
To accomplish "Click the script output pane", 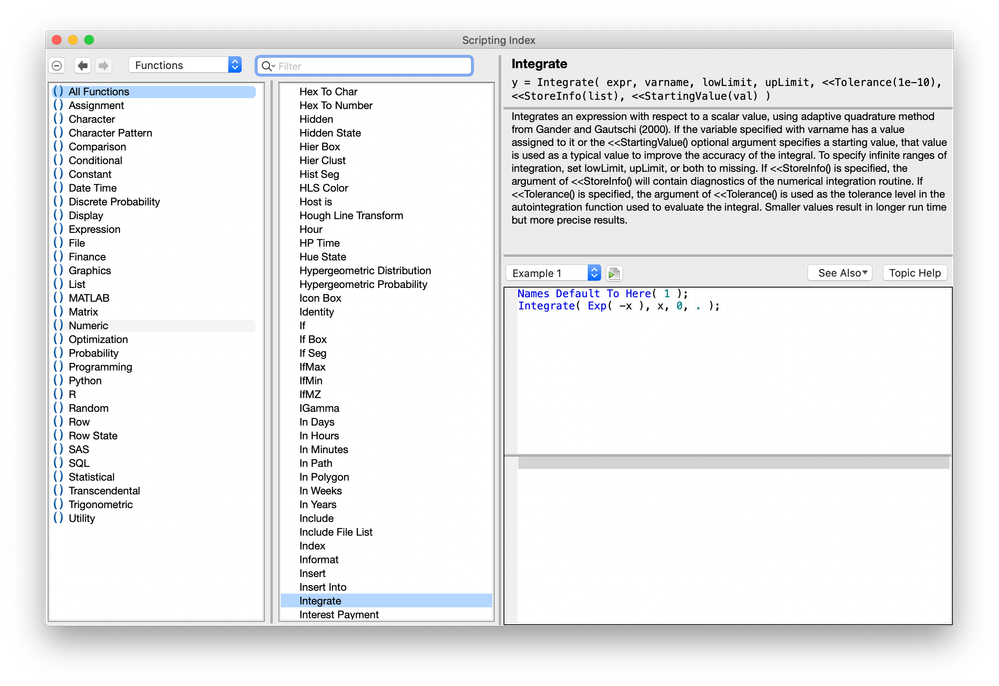I will click(728, 541).
